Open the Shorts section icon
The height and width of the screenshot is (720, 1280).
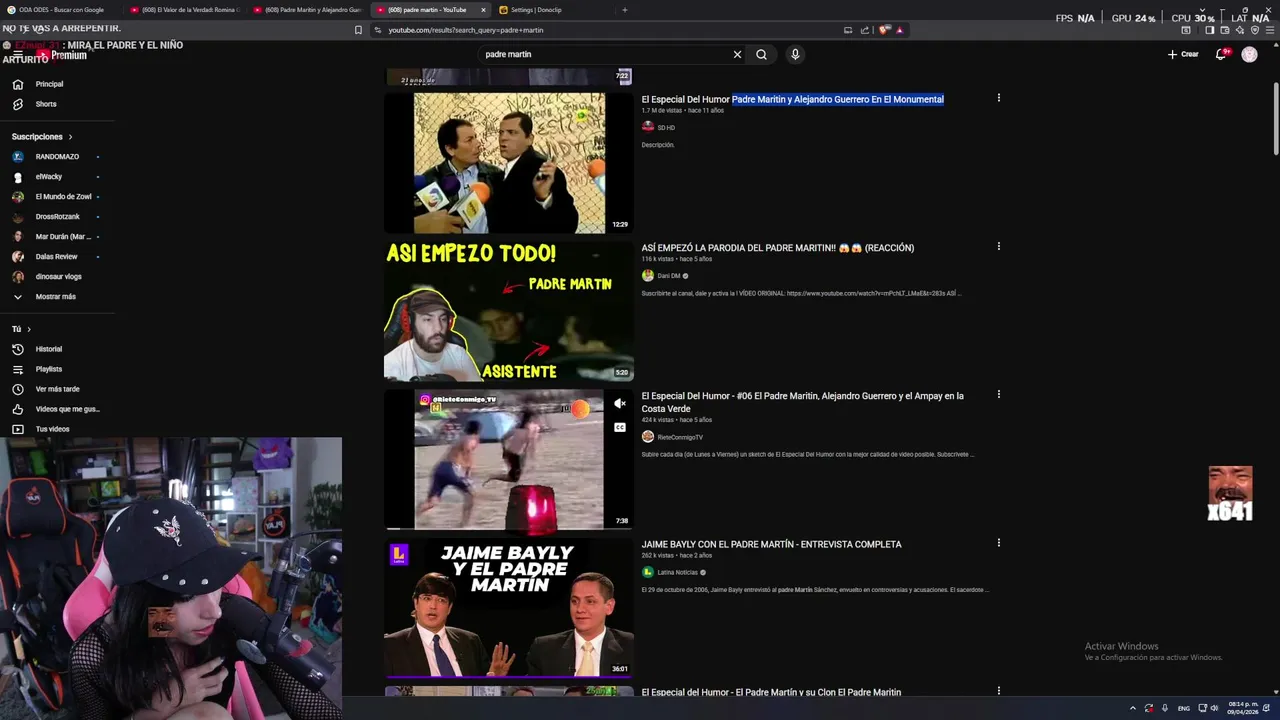pyautogui.click(x=17, y=104)
